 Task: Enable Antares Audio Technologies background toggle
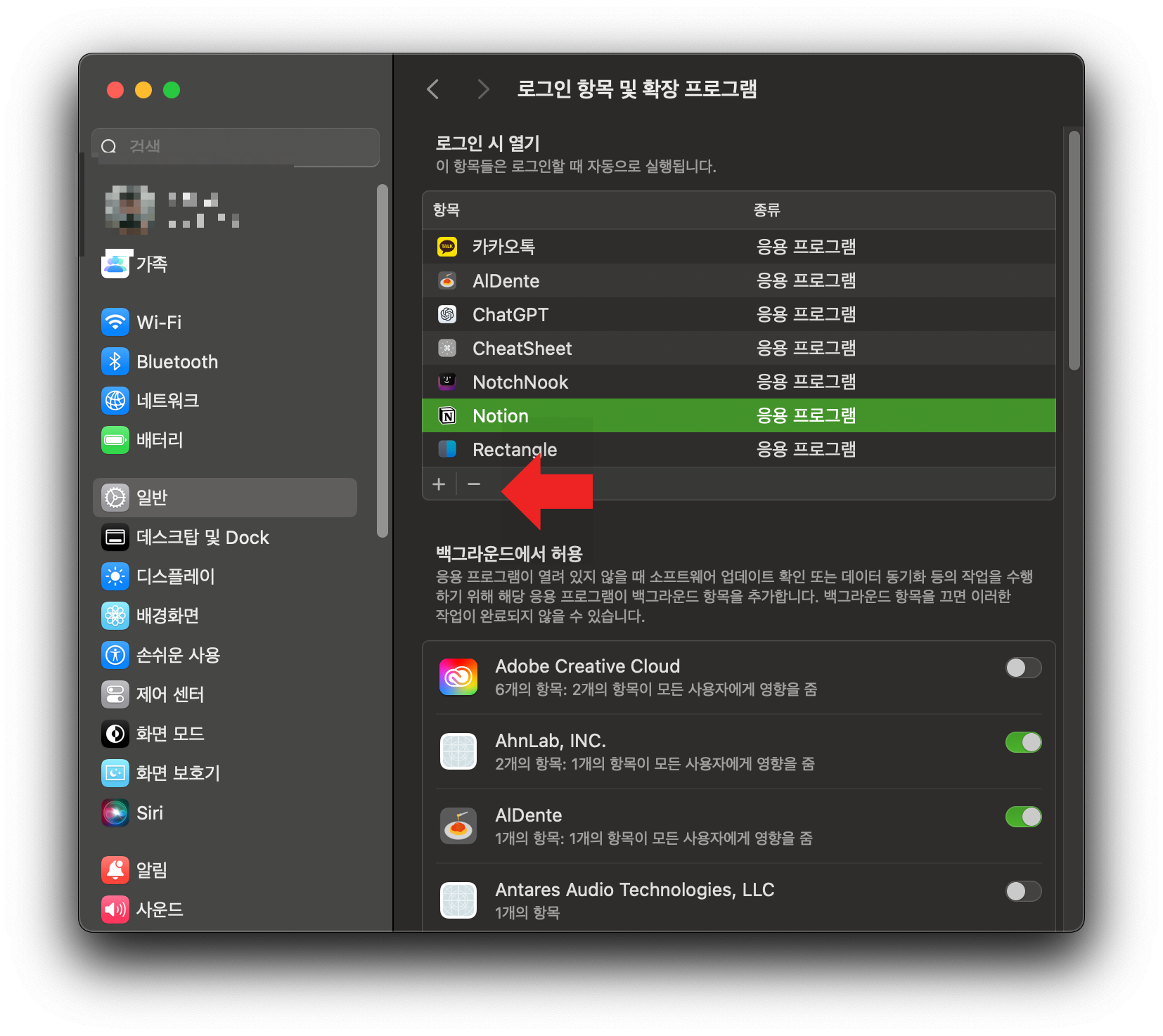(1023, 891)
